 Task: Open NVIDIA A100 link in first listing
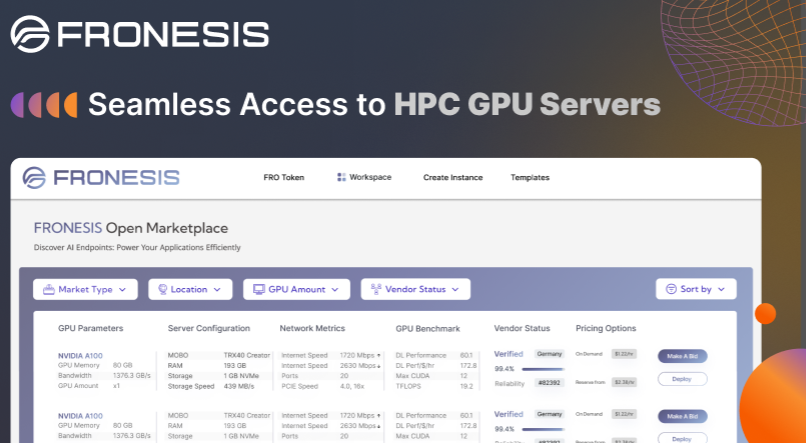tap(80, 356)
